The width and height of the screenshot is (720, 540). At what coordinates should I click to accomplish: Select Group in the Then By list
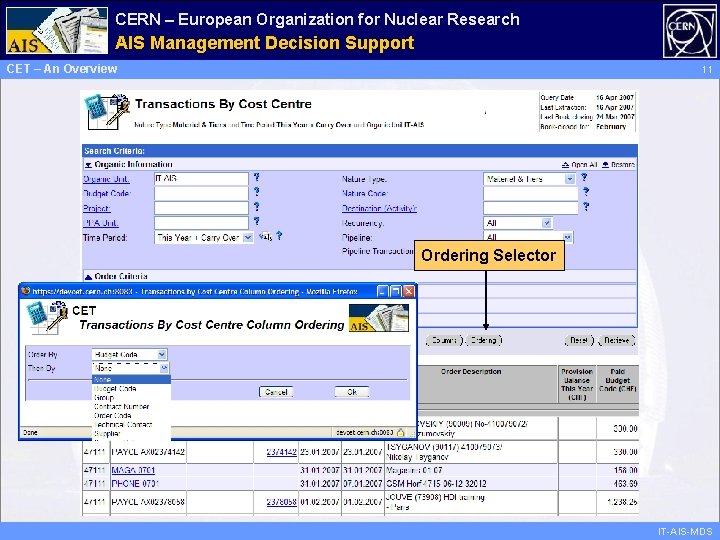click(131, 398)
